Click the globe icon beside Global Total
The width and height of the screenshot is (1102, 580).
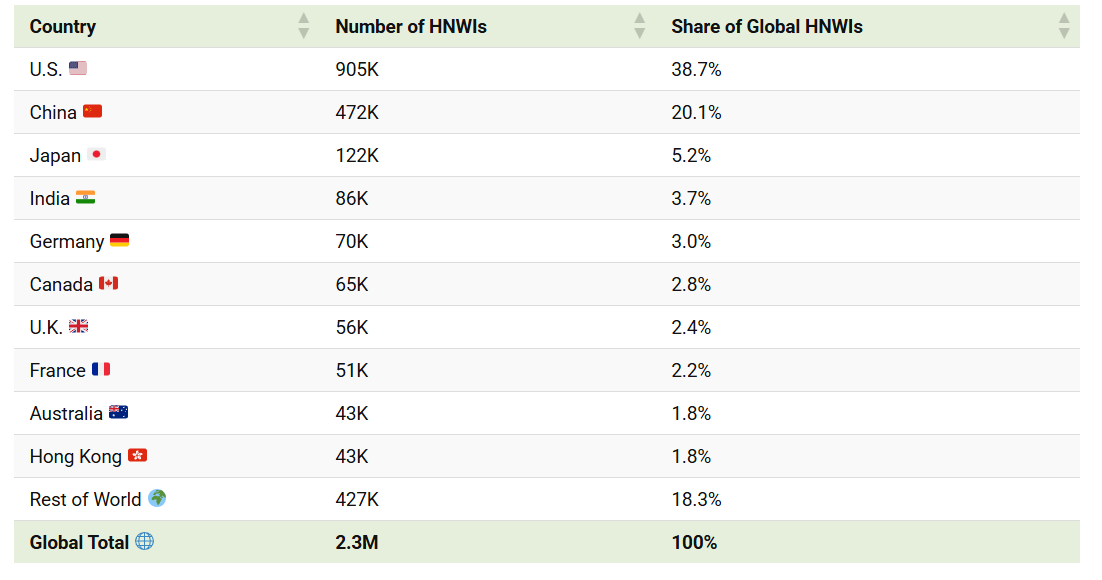coord(146,542)
